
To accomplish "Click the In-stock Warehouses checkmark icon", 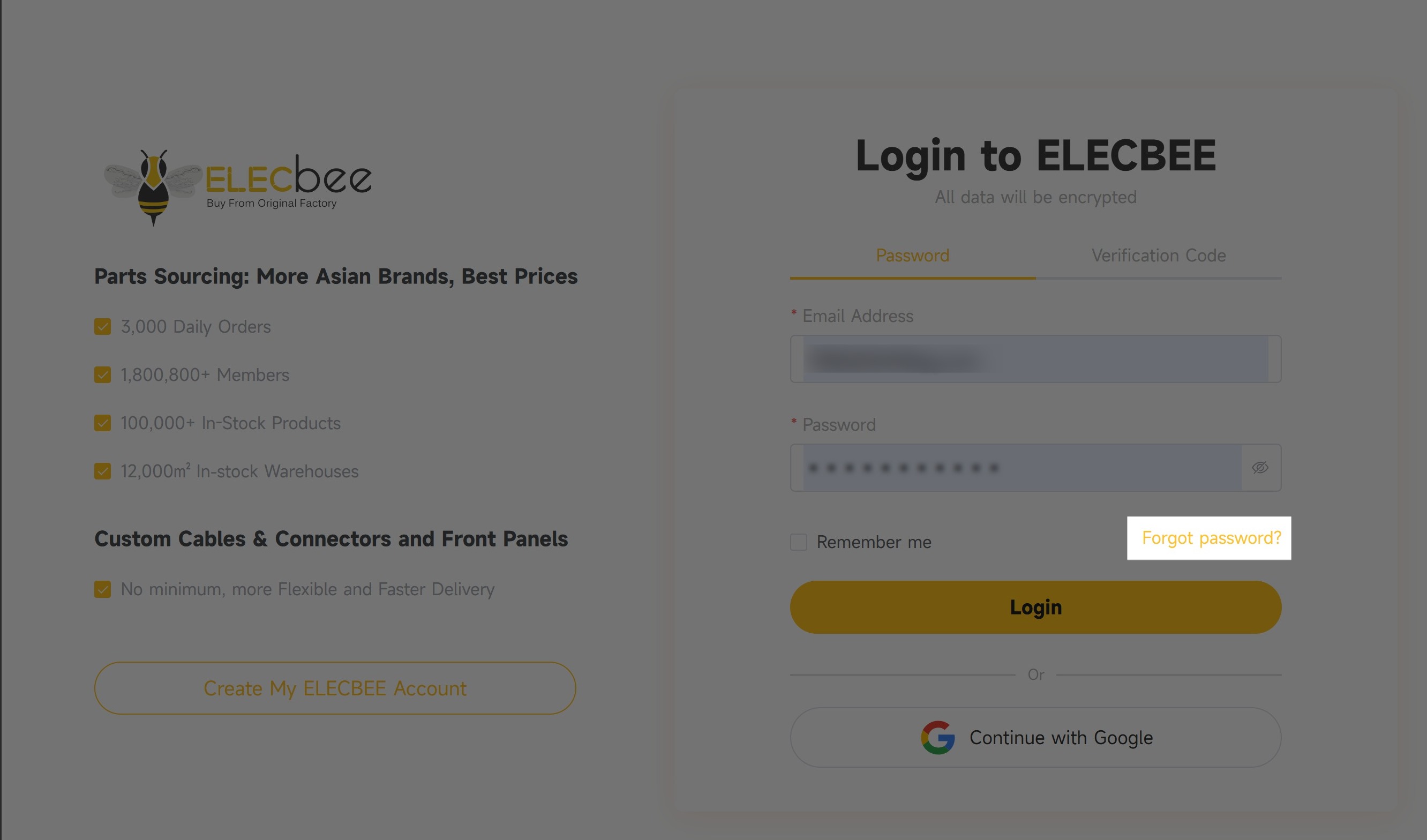I will 102,471.
